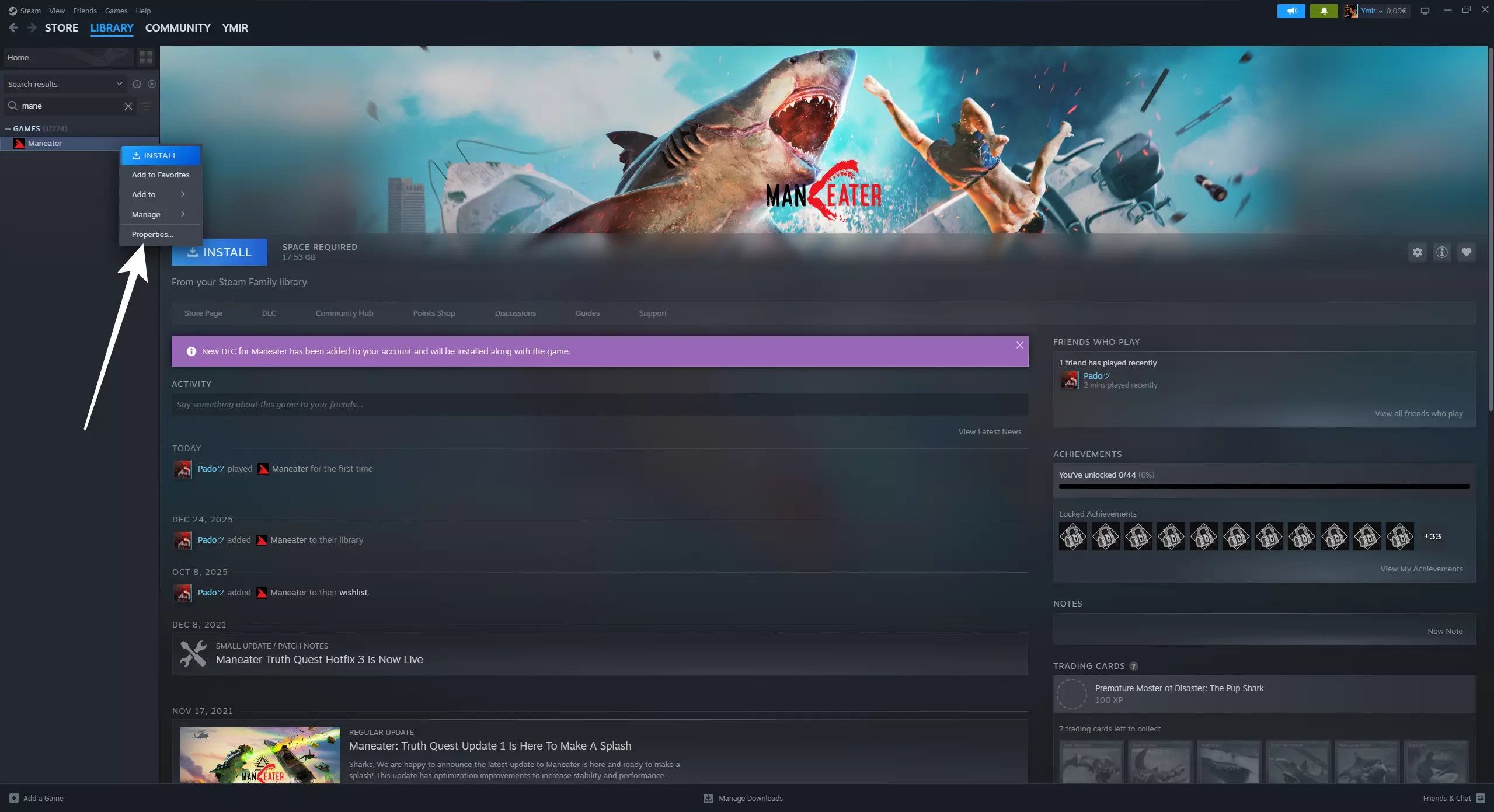Open the game settings gear icon
The width and height of the screenshot is (1494, 812).
pos(1417,252)
